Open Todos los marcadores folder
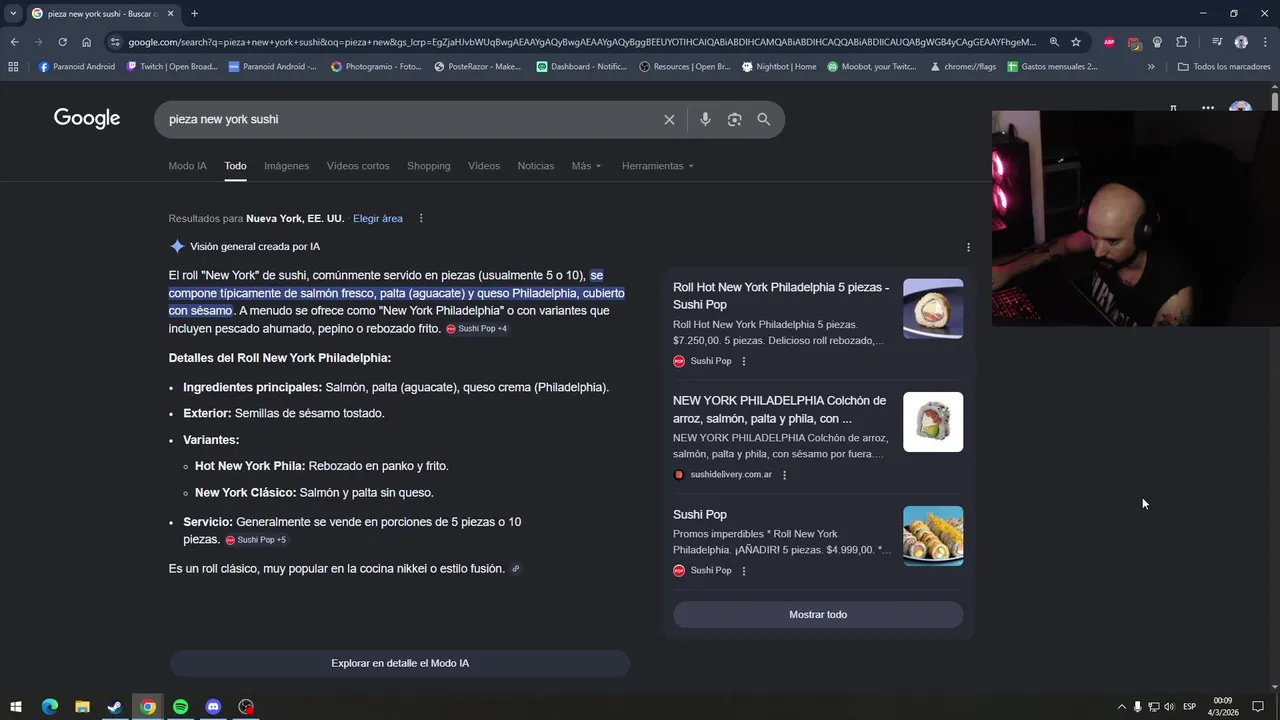The image size is (1280, 720). (1224, 67)
